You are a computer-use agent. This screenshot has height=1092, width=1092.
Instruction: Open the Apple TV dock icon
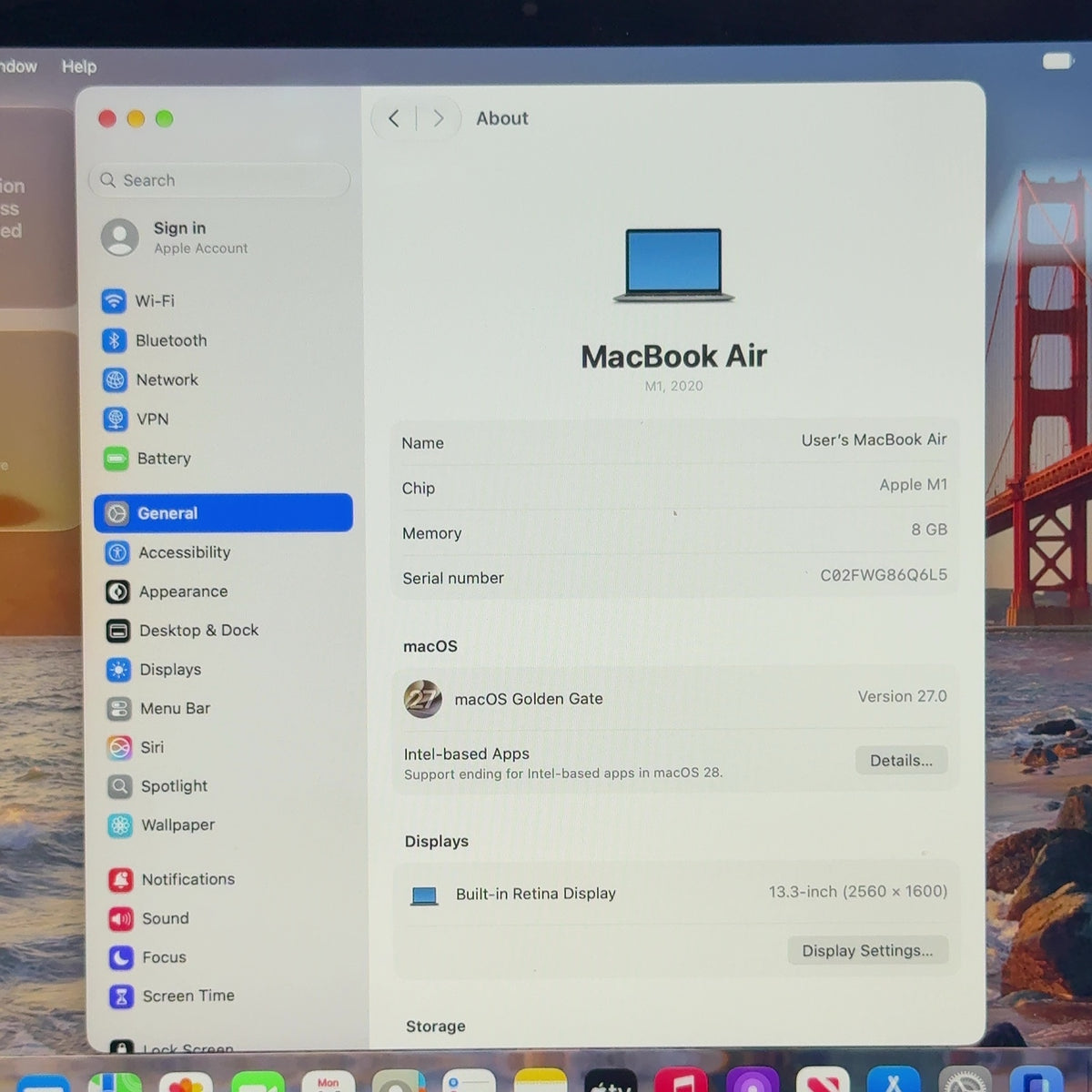(611, 1083)
